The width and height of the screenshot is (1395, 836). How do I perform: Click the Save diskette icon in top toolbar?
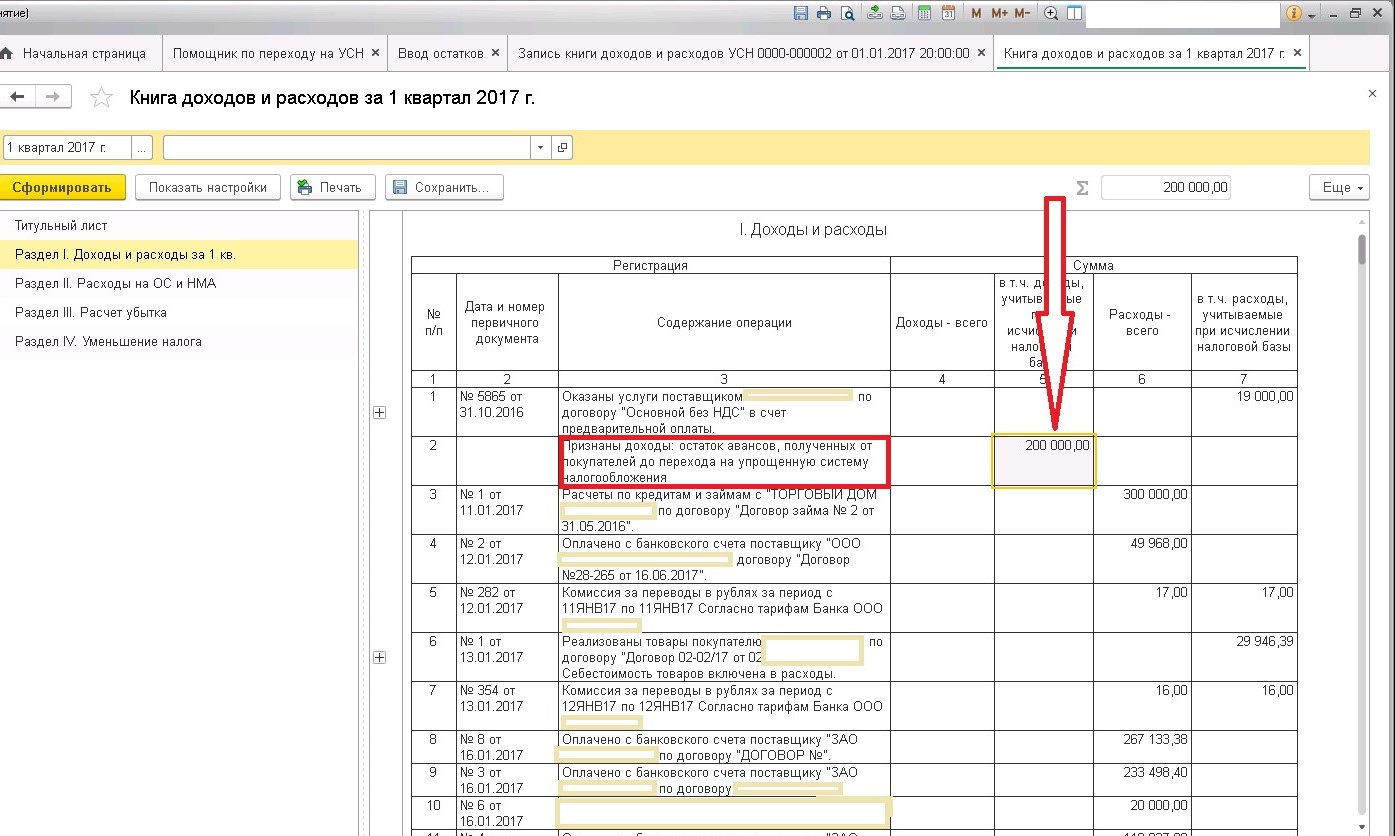pos(801,14)
